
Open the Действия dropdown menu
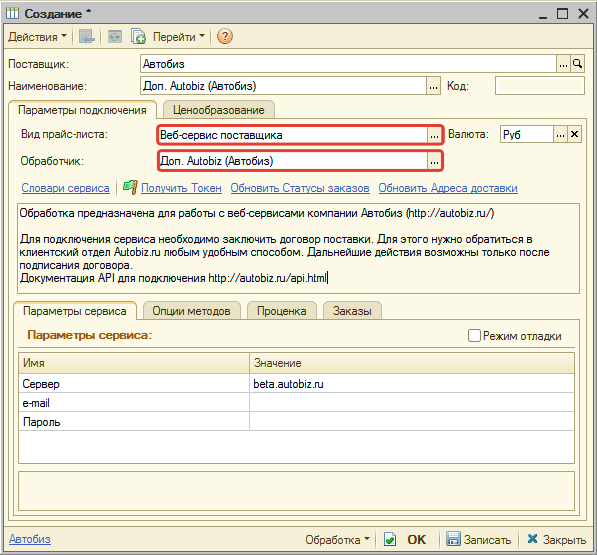pos(37,37)
